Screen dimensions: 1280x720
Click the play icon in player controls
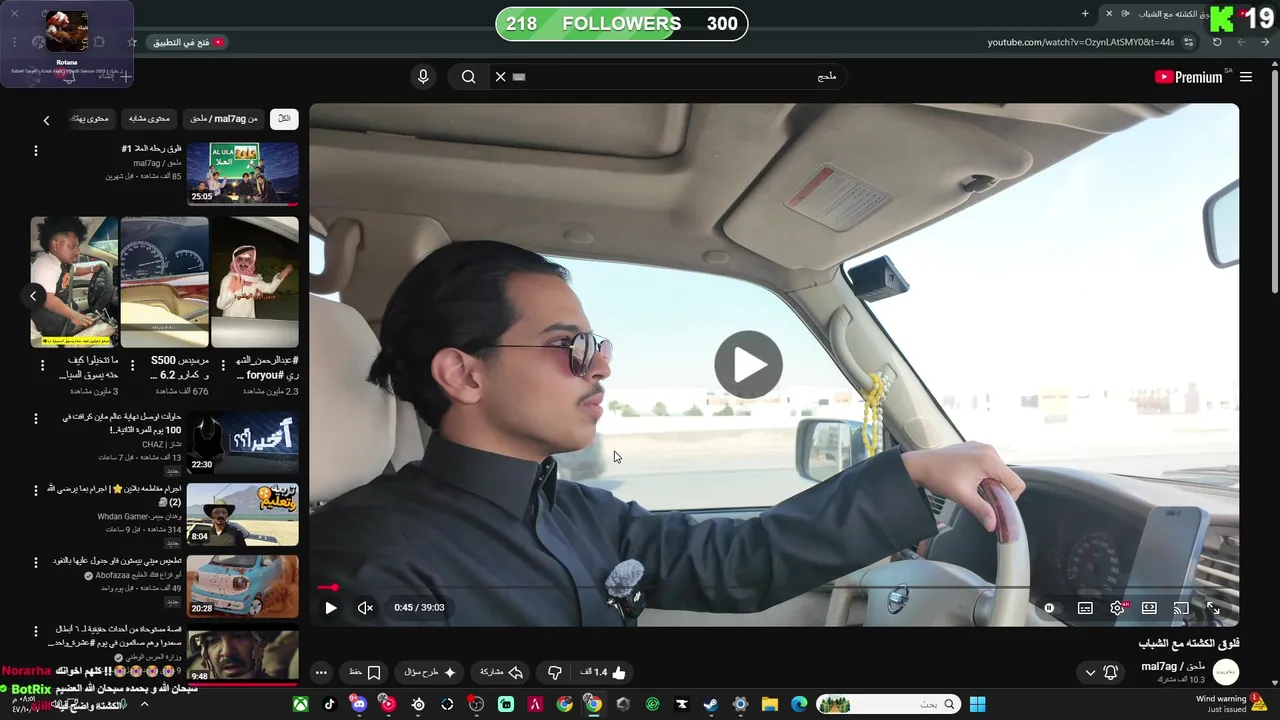331,607
